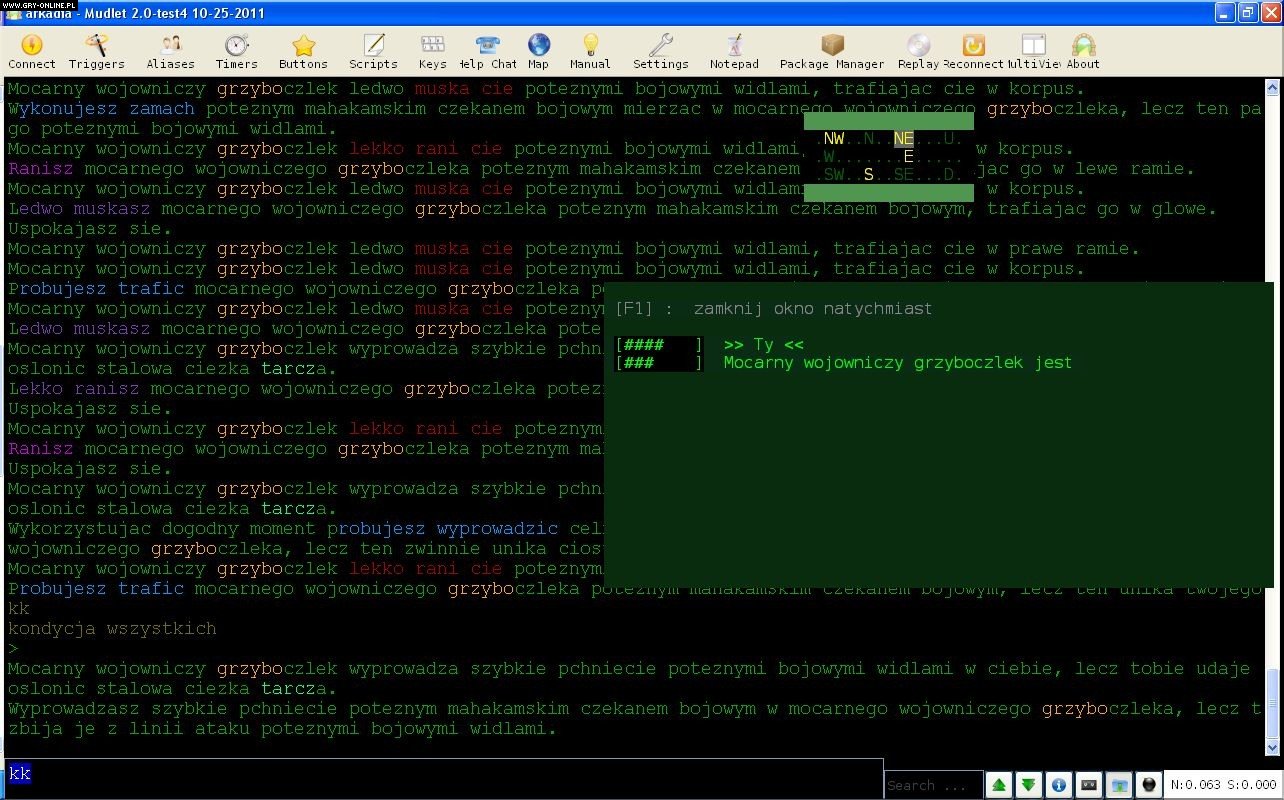Viewport: 1284px width, 800px height.
Task: Click the scrollbar down arrow of output
Action: tap(1272, 747)
